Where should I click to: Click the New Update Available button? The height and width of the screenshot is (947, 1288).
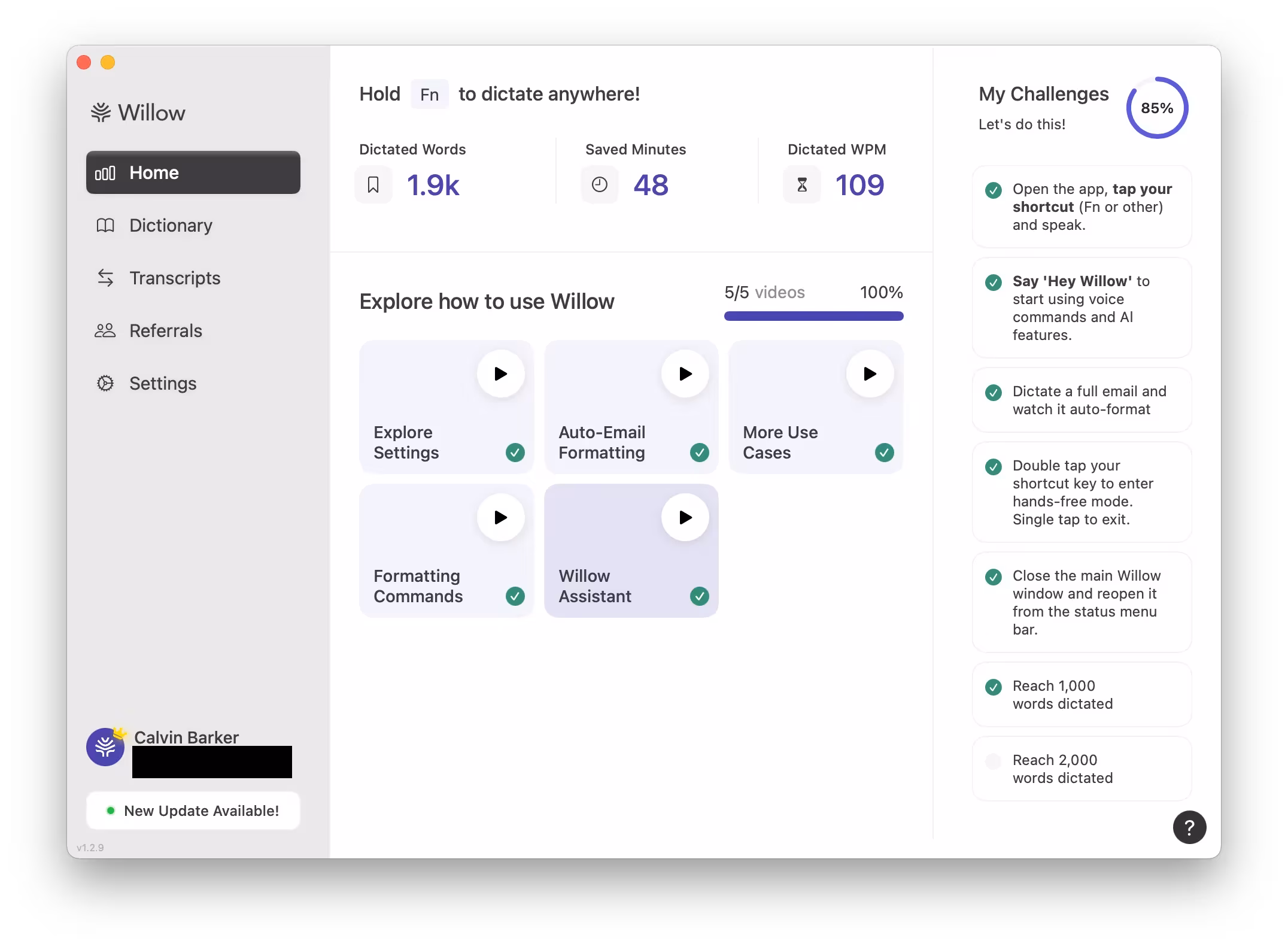[193, 811]
